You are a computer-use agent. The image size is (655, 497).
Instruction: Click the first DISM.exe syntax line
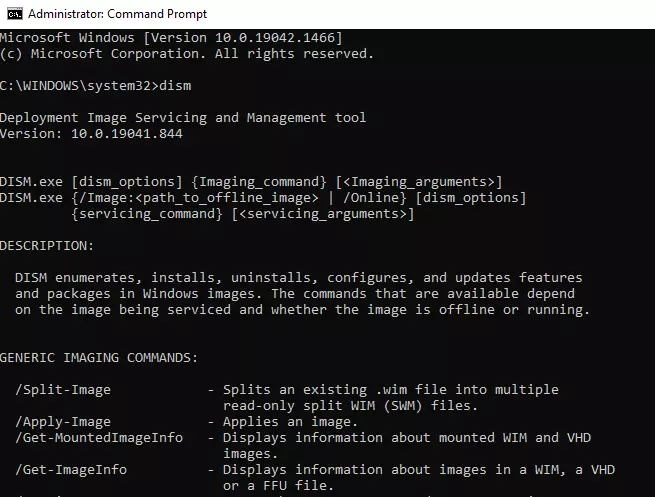251,182
